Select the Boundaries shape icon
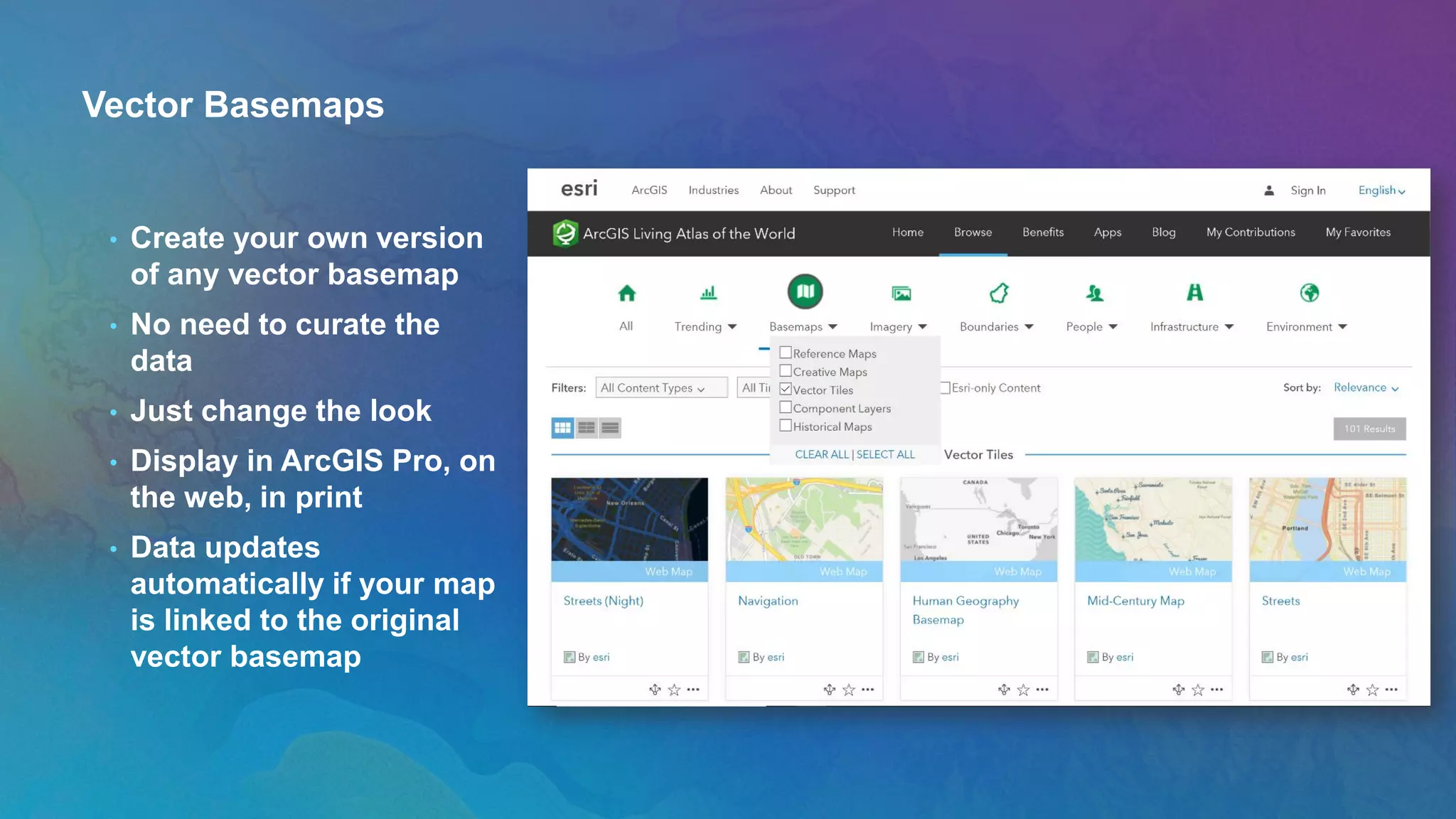1456x819 pixels. 999,293
